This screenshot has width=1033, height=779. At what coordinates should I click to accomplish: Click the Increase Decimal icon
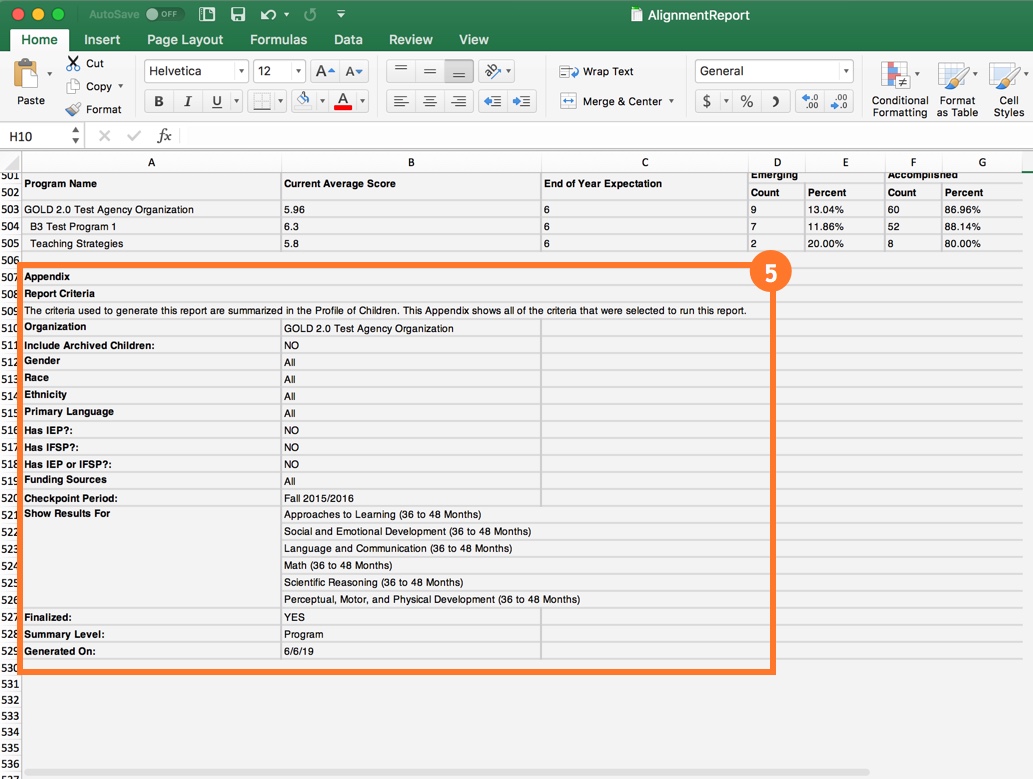[810, 101]
